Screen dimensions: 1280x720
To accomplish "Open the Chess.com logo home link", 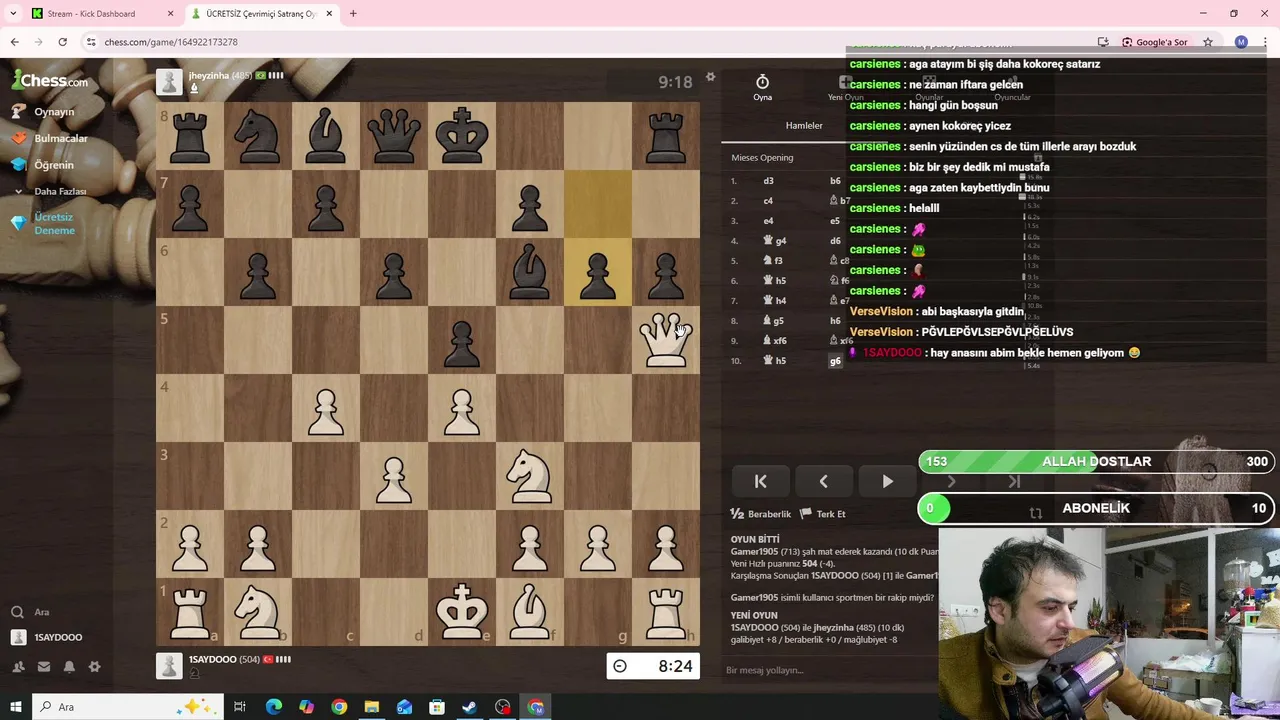I will pyautogui.click(x=50, y=80).
